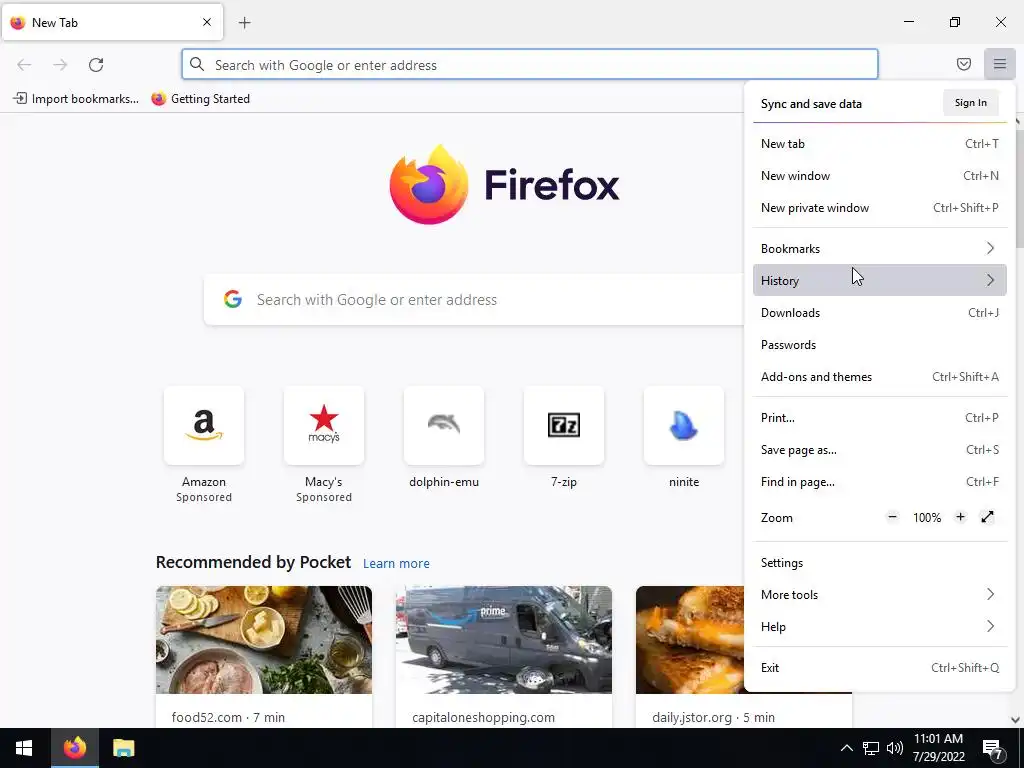Choose Exit to quit Firefox
Viewport: 1024px width, 768px height.
[x=880, y=668]
